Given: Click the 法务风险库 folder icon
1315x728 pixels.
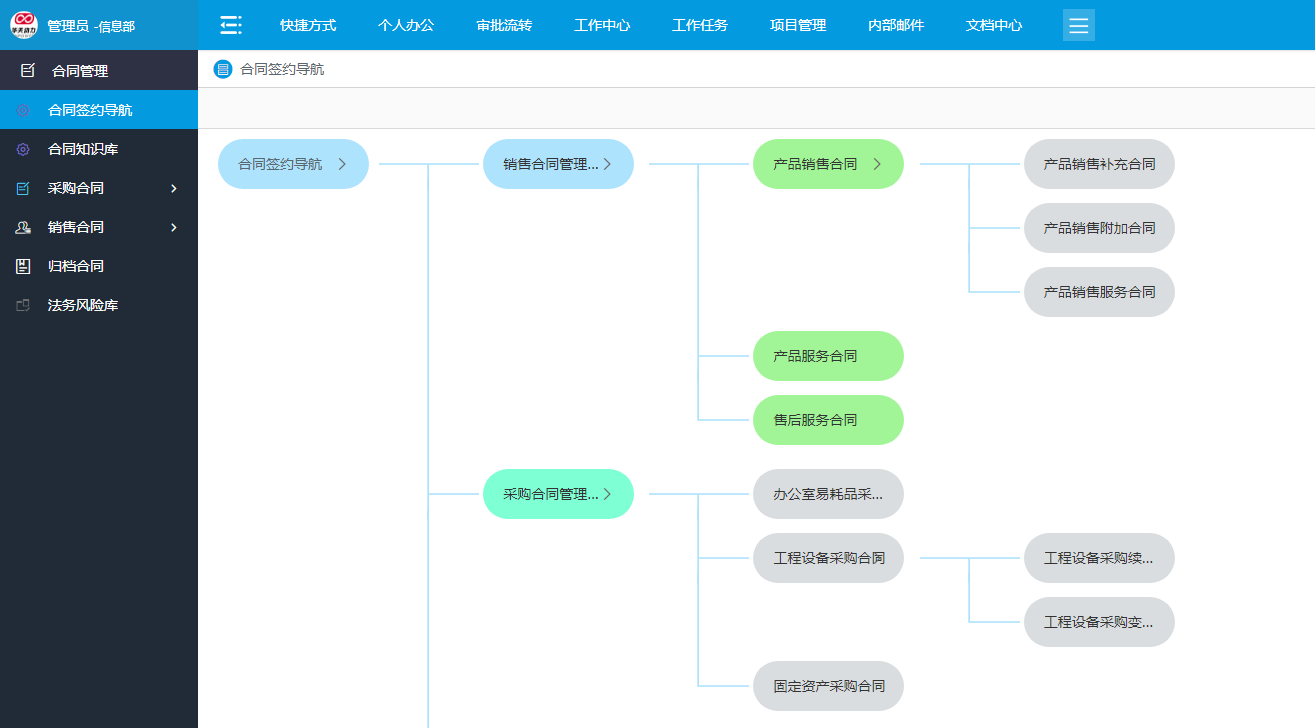Looking at the screenshot, I should click(x=23, y=305).
